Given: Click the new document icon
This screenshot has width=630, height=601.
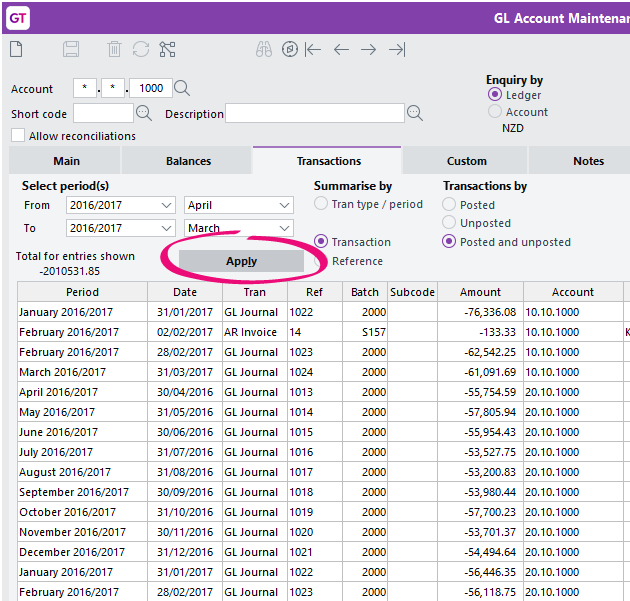Looking at the screenshot, I should pos(16,49).
